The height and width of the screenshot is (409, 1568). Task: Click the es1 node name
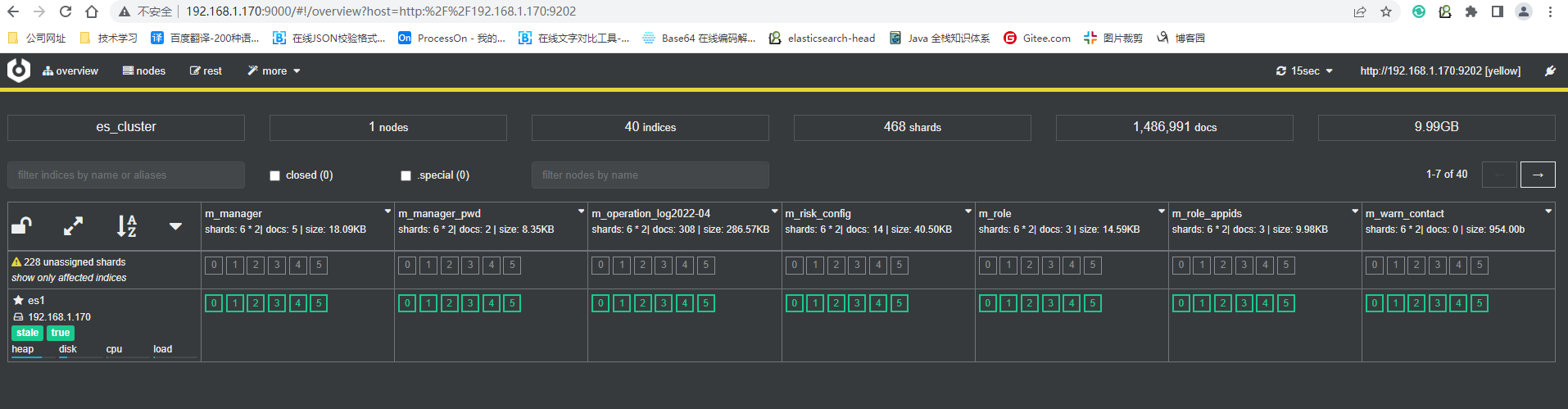click(x=36, y=301)
